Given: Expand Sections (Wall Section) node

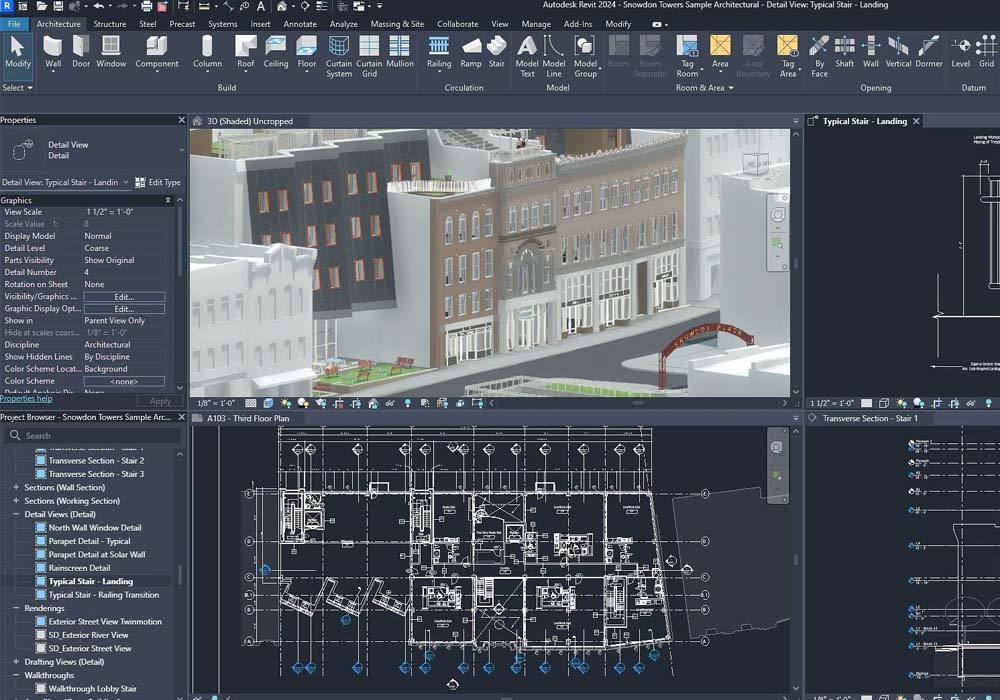Looking at the screenshot, I should click(x=16, y=487).
